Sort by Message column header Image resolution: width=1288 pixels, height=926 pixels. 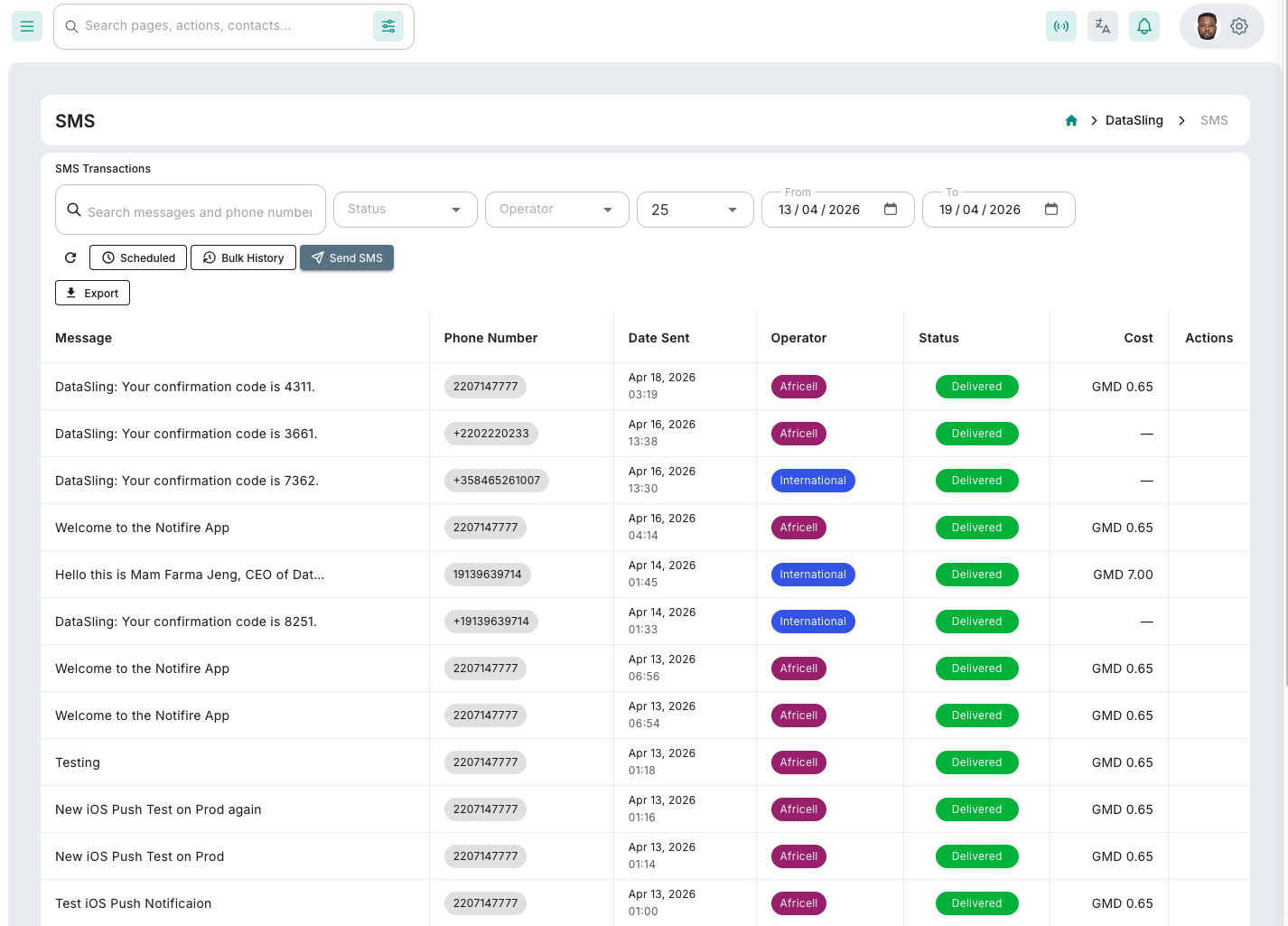pyautogui.click(x=83, y=338)
